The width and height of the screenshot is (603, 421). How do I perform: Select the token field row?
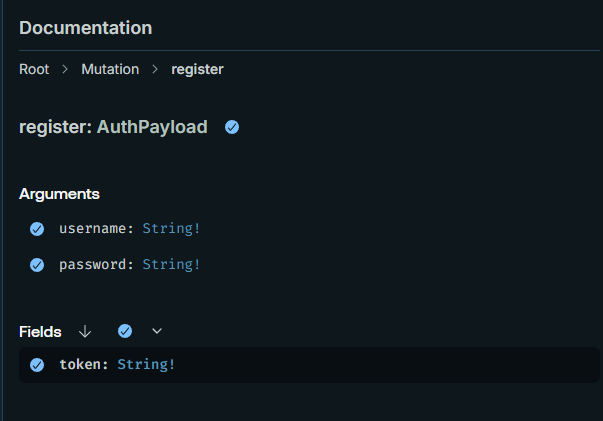(309, 365)
